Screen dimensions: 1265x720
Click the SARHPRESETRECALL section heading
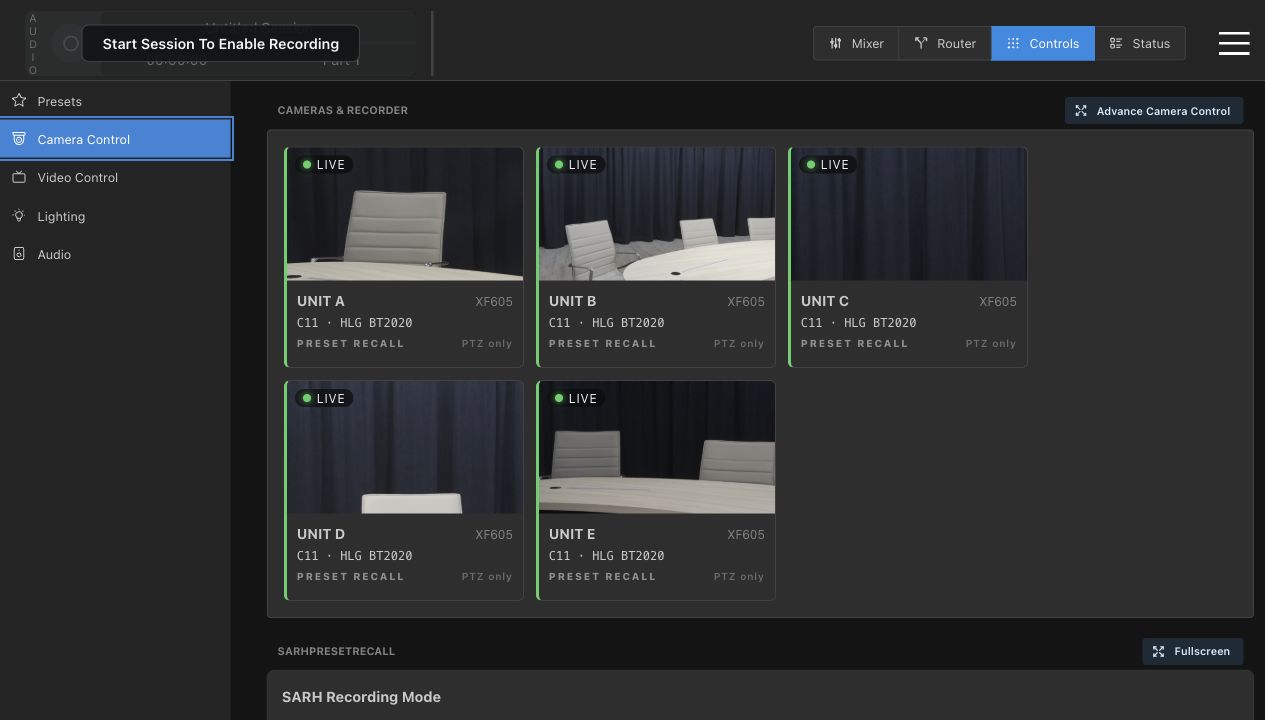tap(336, 651)
